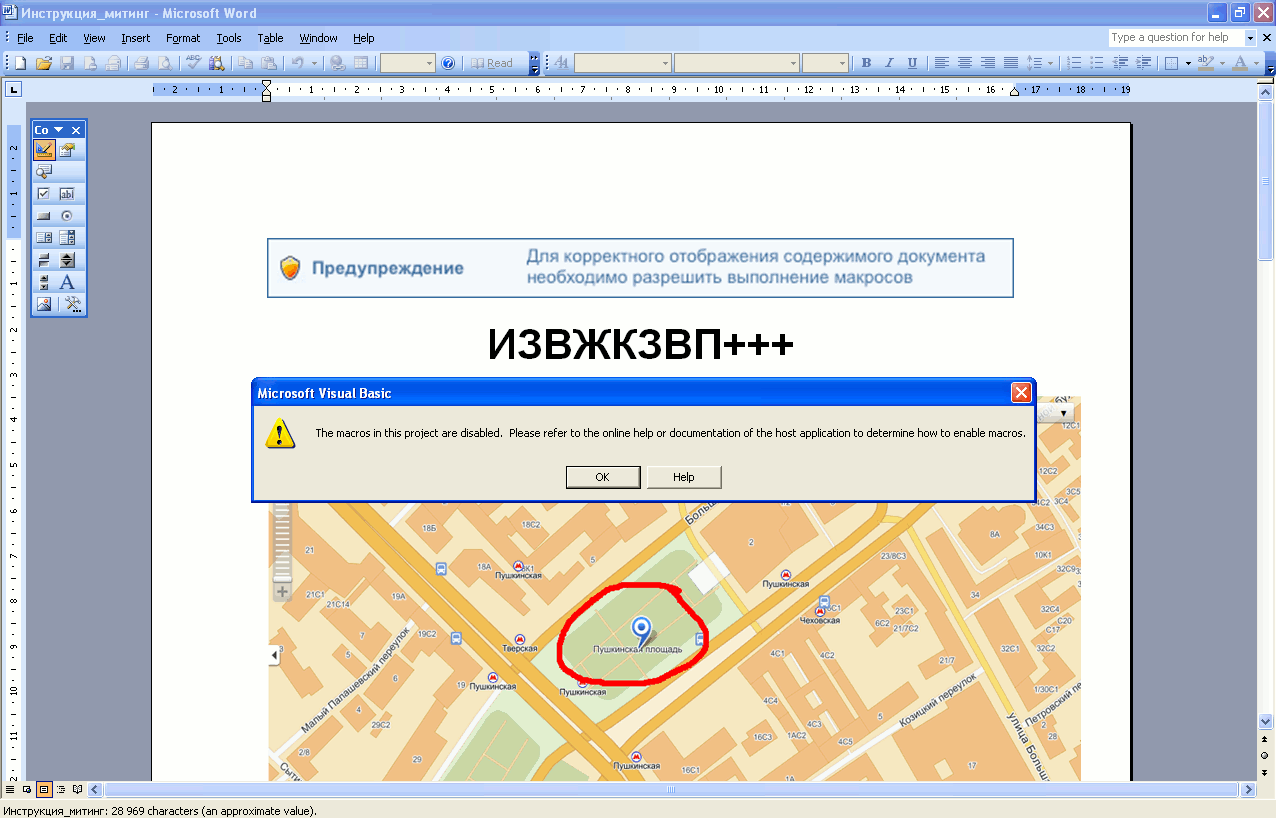
Task: Click the map zoom slider track
Action: coord(282,540)
